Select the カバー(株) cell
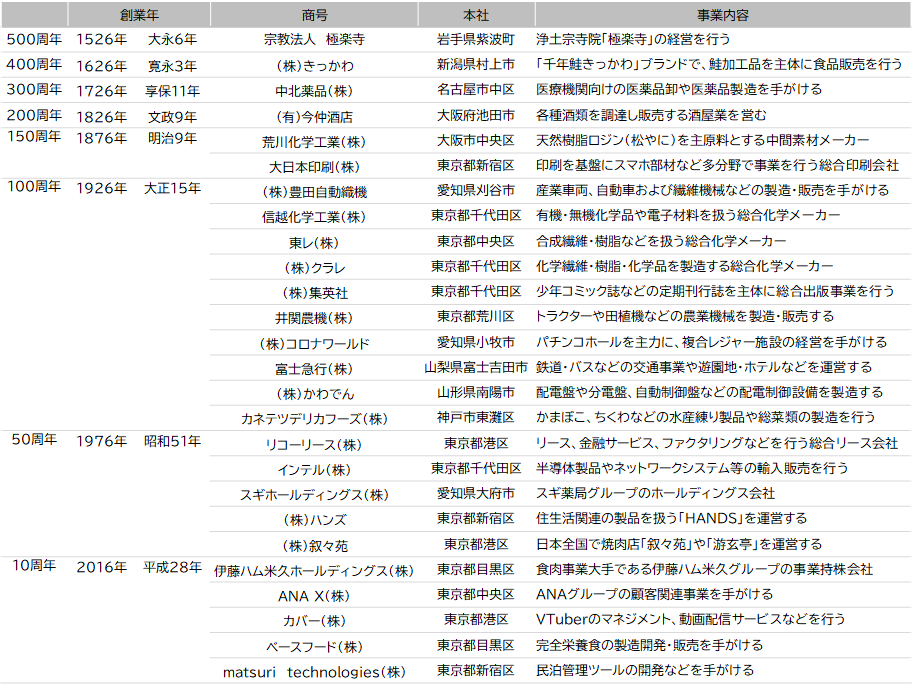Image resolution: width=913 pixels, height=687 pixels. 314,621
